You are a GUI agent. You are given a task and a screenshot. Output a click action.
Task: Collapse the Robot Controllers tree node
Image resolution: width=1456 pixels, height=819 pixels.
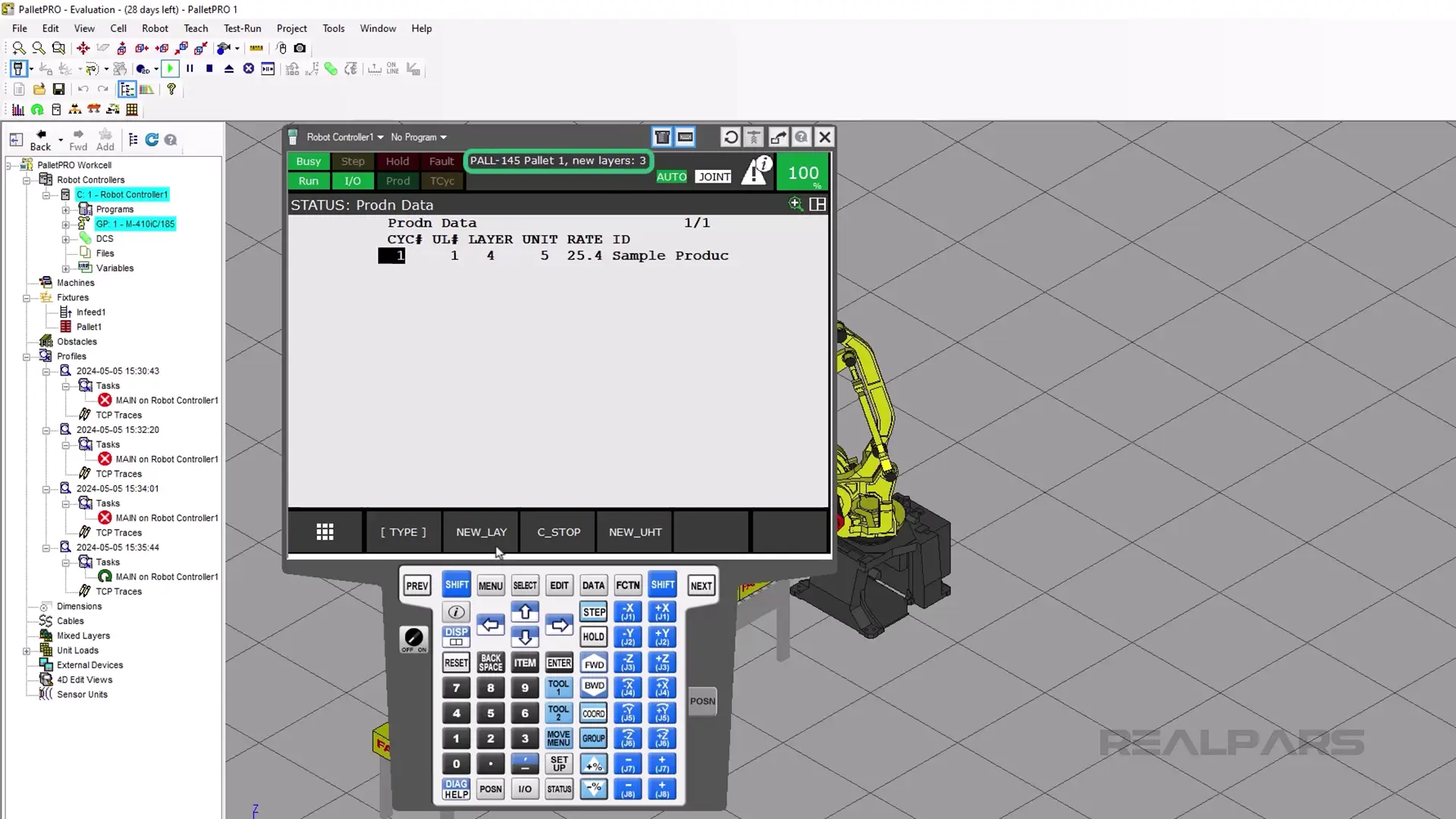click(27, 180)
